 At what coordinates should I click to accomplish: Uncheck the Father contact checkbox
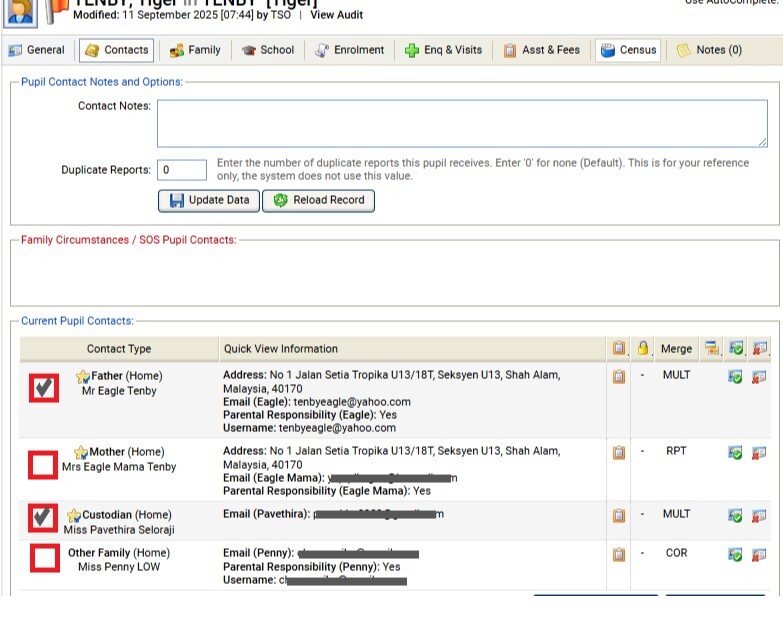click(43, 388)
